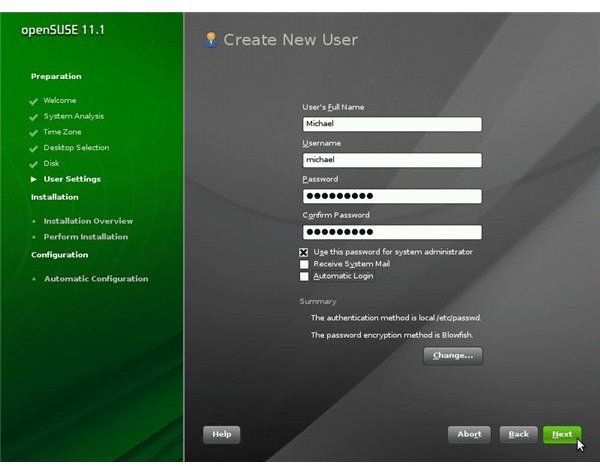Click the Installation section heading
The width and height of the screenshot is (600, 466).
tap(55, 197)
